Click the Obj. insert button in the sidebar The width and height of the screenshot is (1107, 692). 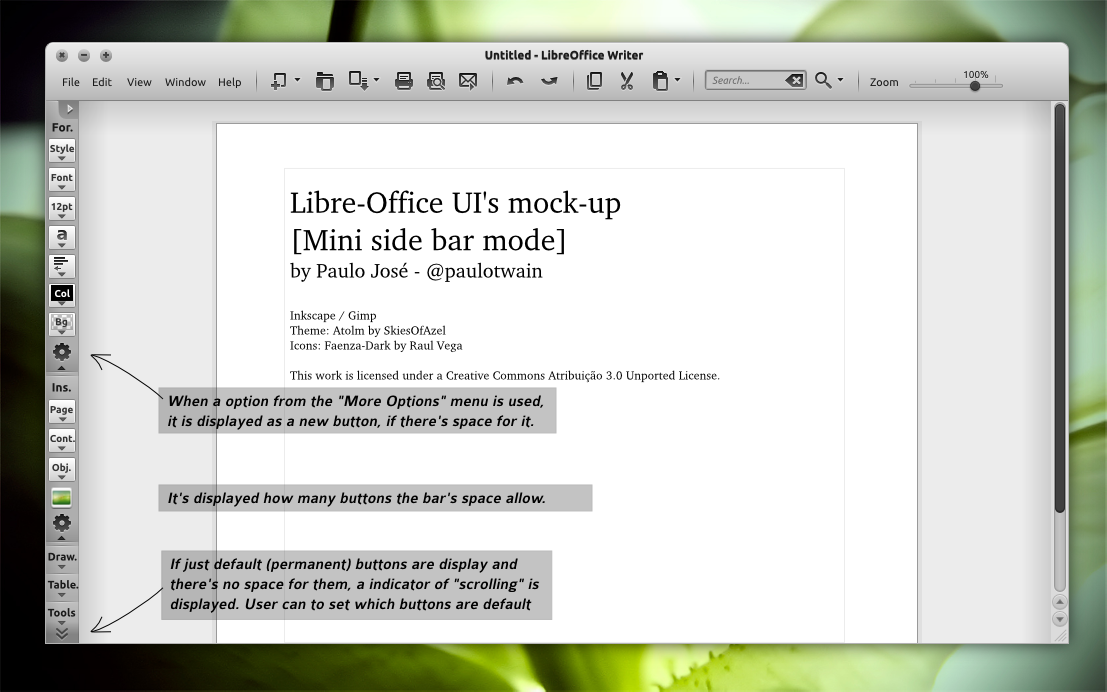(x=61, y=469)
